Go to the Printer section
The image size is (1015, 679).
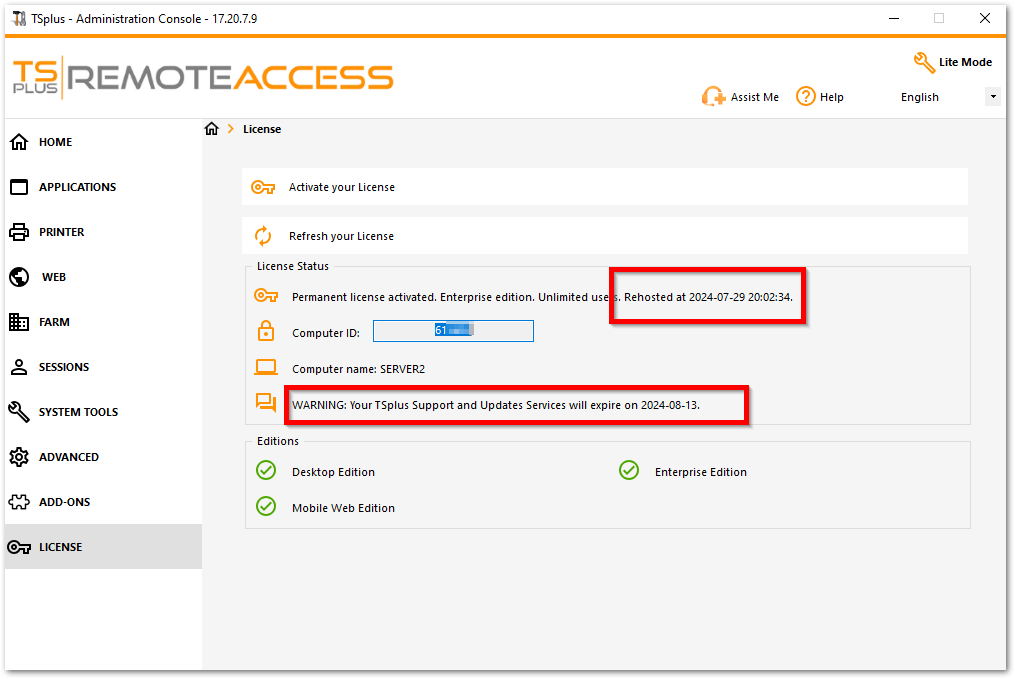click(x=61, y=232)
